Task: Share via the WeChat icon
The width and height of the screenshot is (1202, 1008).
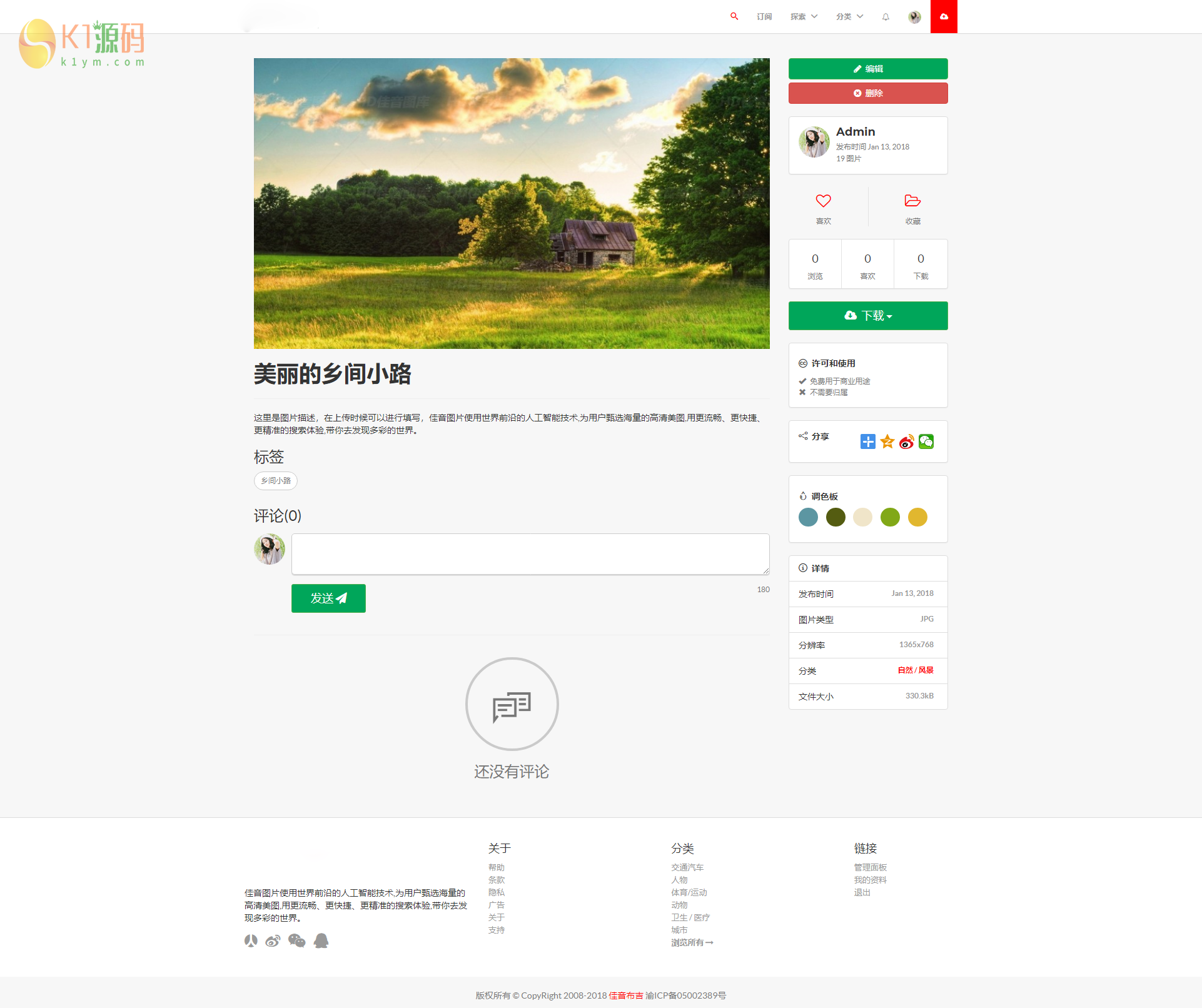Action: 926,442
